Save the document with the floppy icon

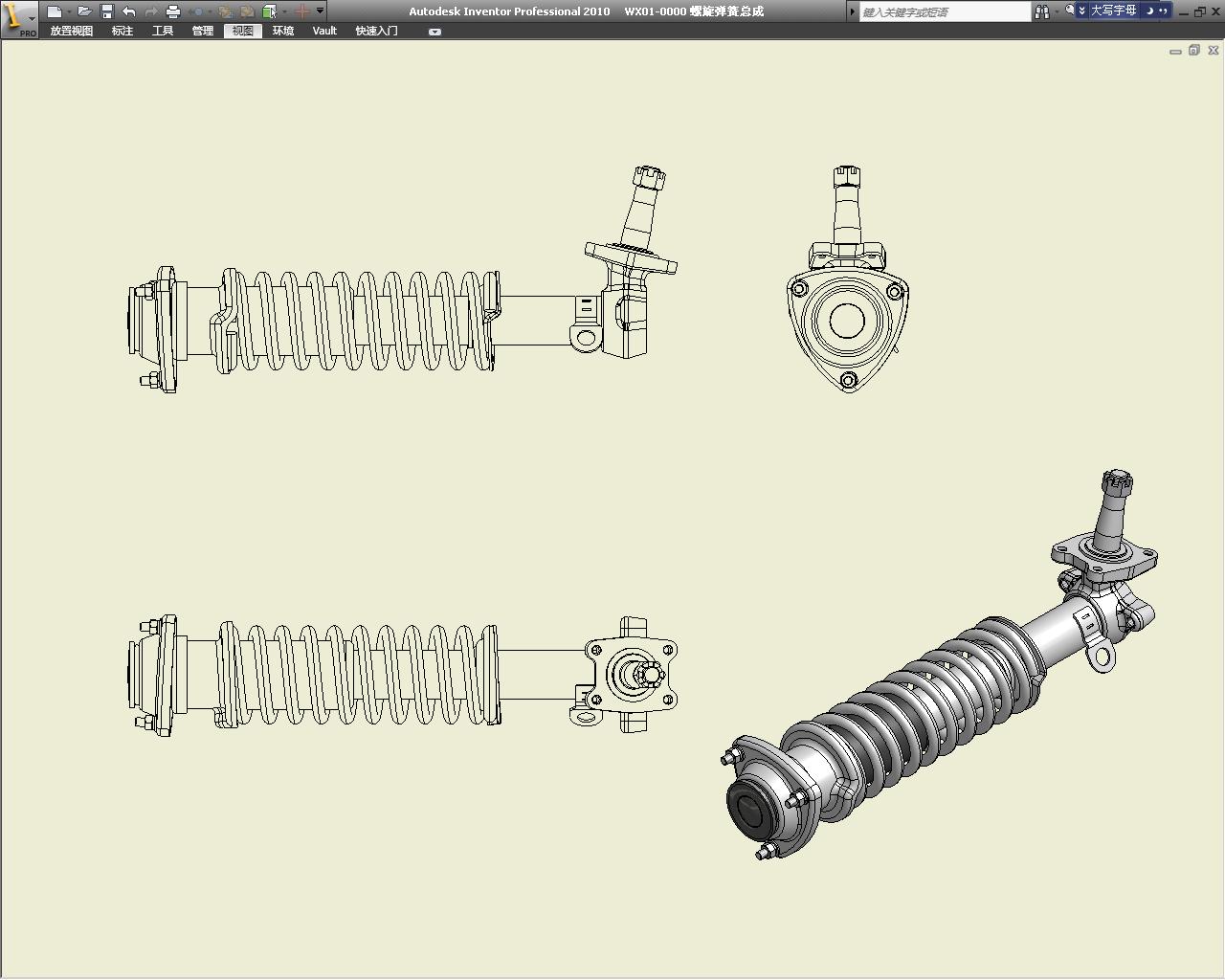tap(107, 11)
